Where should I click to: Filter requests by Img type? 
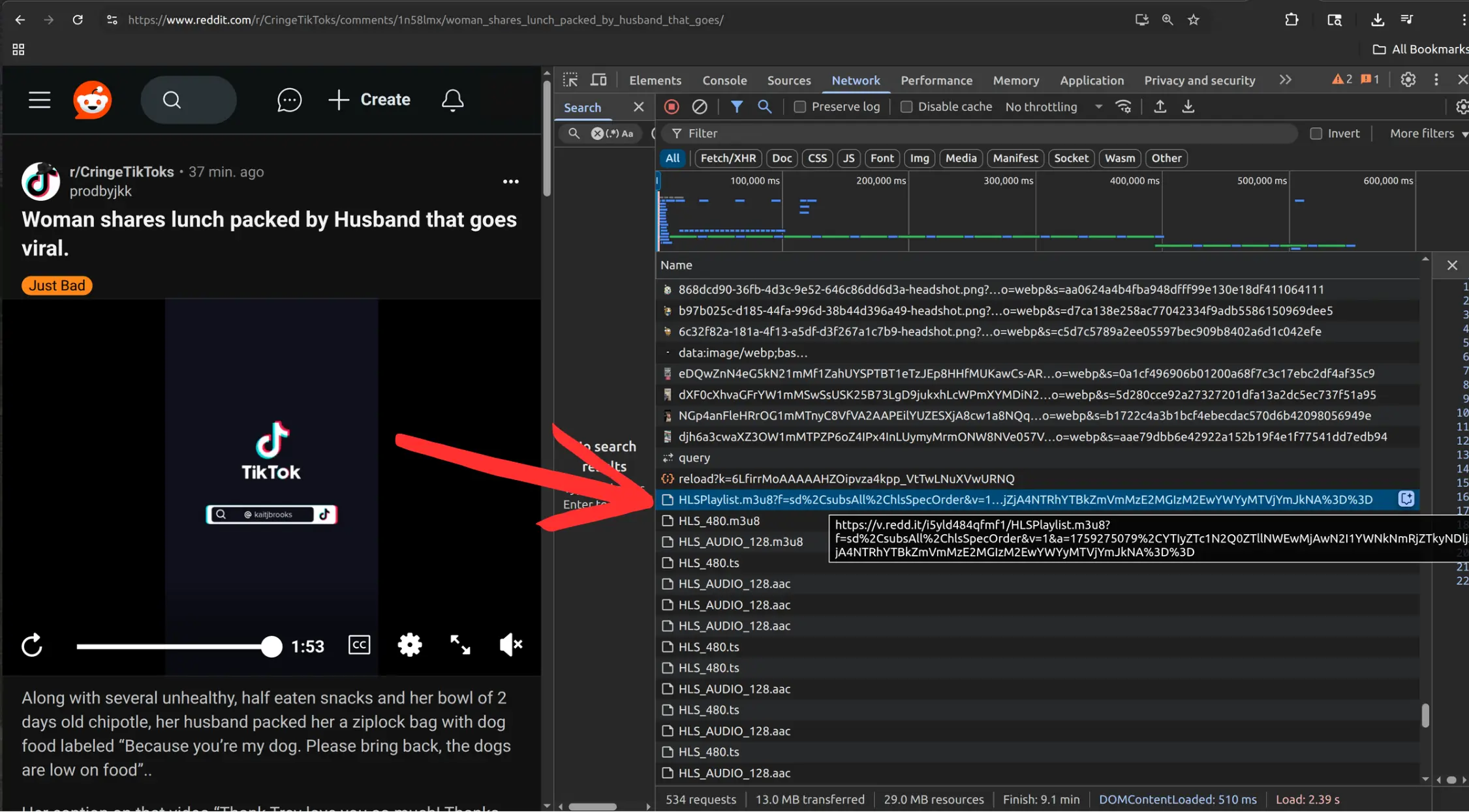[919, 158]
